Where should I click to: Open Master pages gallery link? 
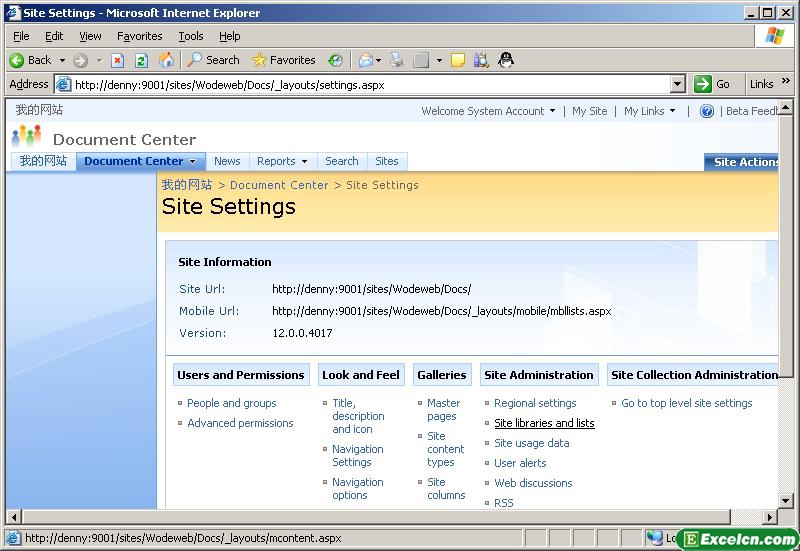pyautogui.click(x=443, y=410)
